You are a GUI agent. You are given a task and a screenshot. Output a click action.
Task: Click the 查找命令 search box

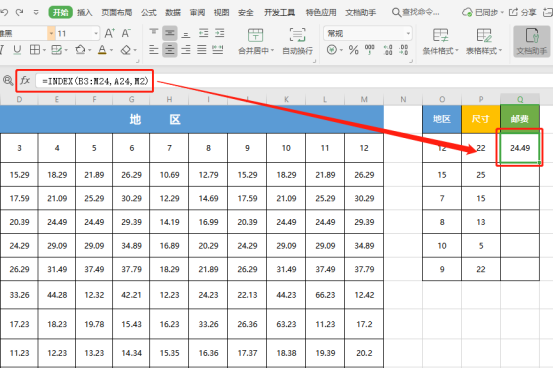coord(416,12)
